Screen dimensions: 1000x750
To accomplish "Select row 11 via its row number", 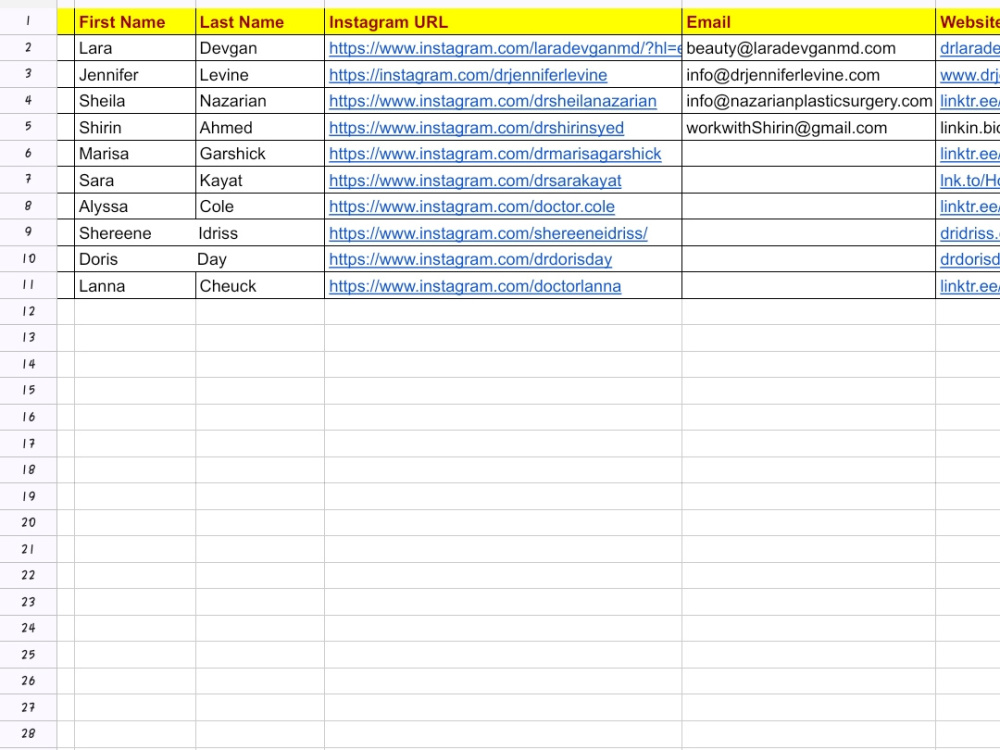I will click(x=28, y=285).
